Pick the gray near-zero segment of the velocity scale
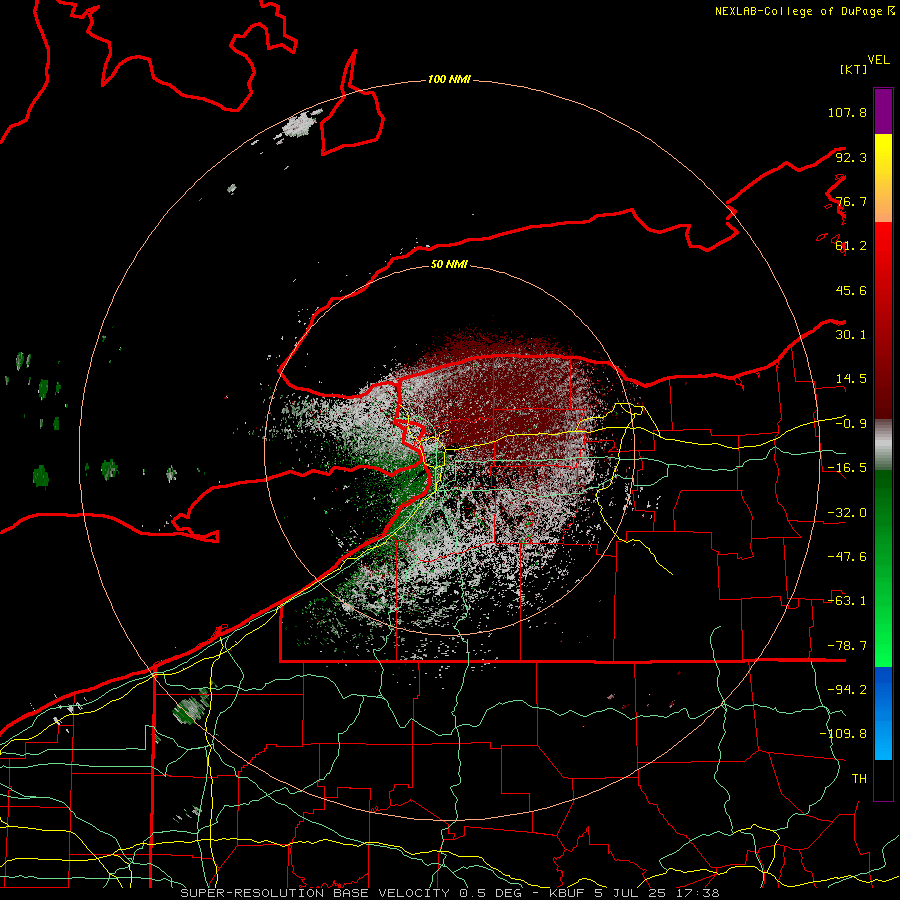 [x=883, y=445]
